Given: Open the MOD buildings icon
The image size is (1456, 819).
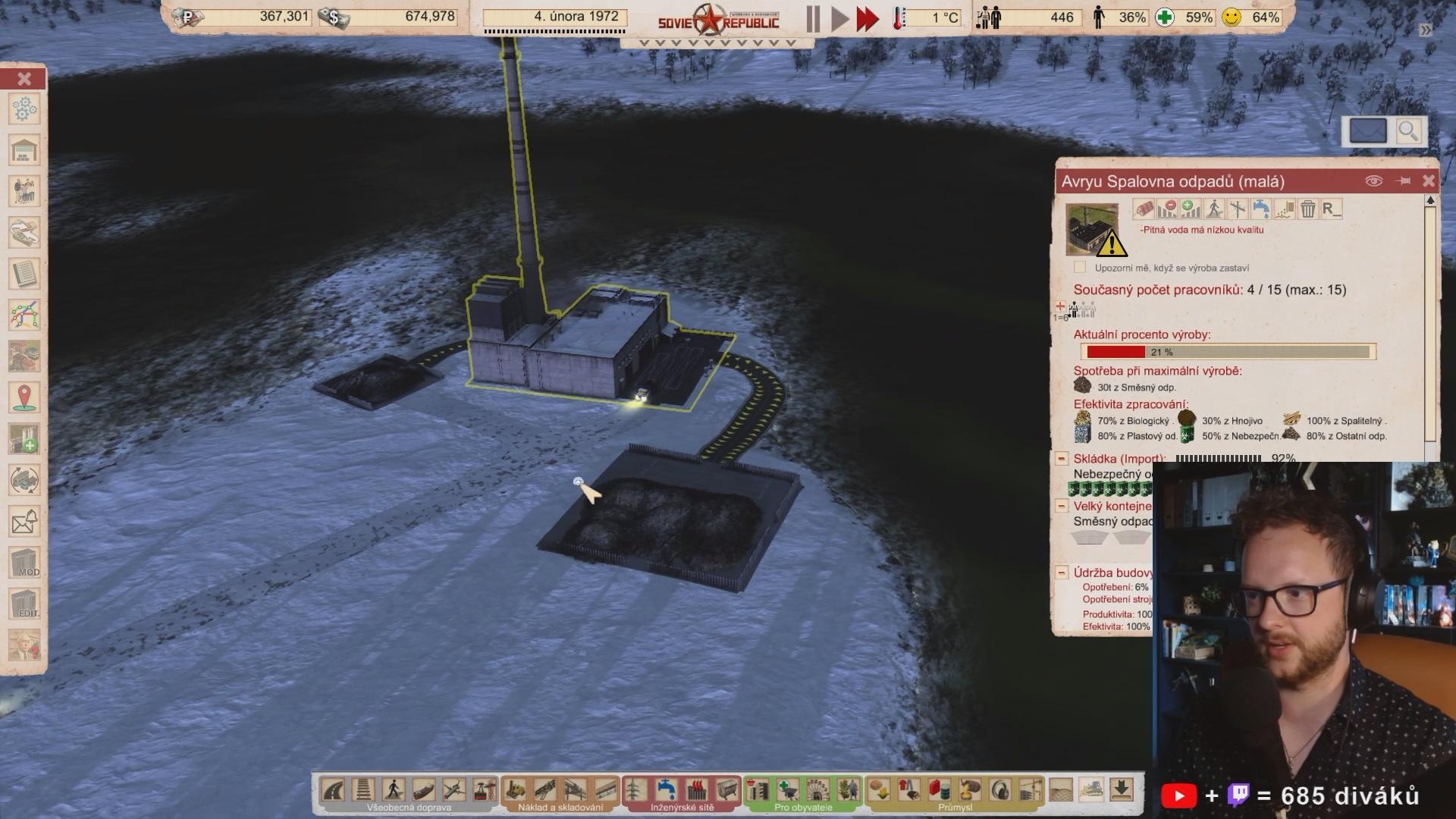Looking at the screenshot, I should [x=24, y=563].
